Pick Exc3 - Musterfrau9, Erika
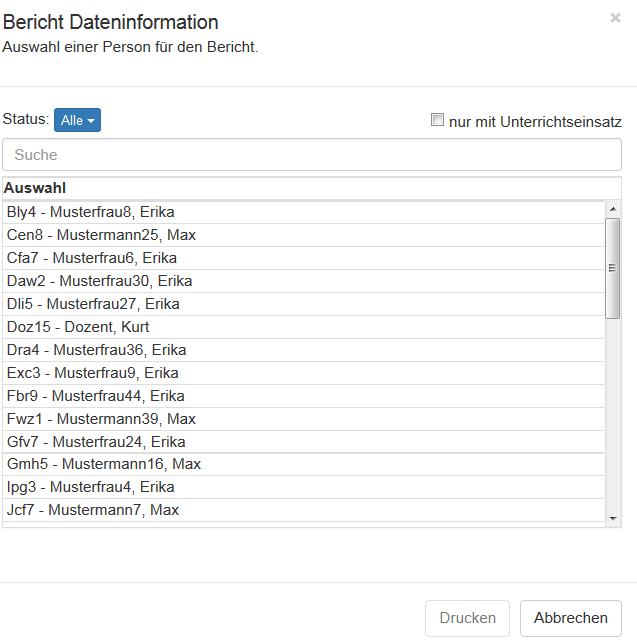 pyautogui.click(x=93, y=373)
